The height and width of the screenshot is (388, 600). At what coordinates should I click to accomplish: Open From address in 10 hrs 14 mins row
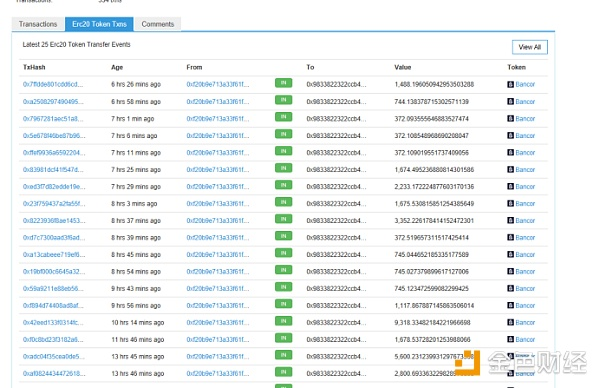click(x=218, y=322)
